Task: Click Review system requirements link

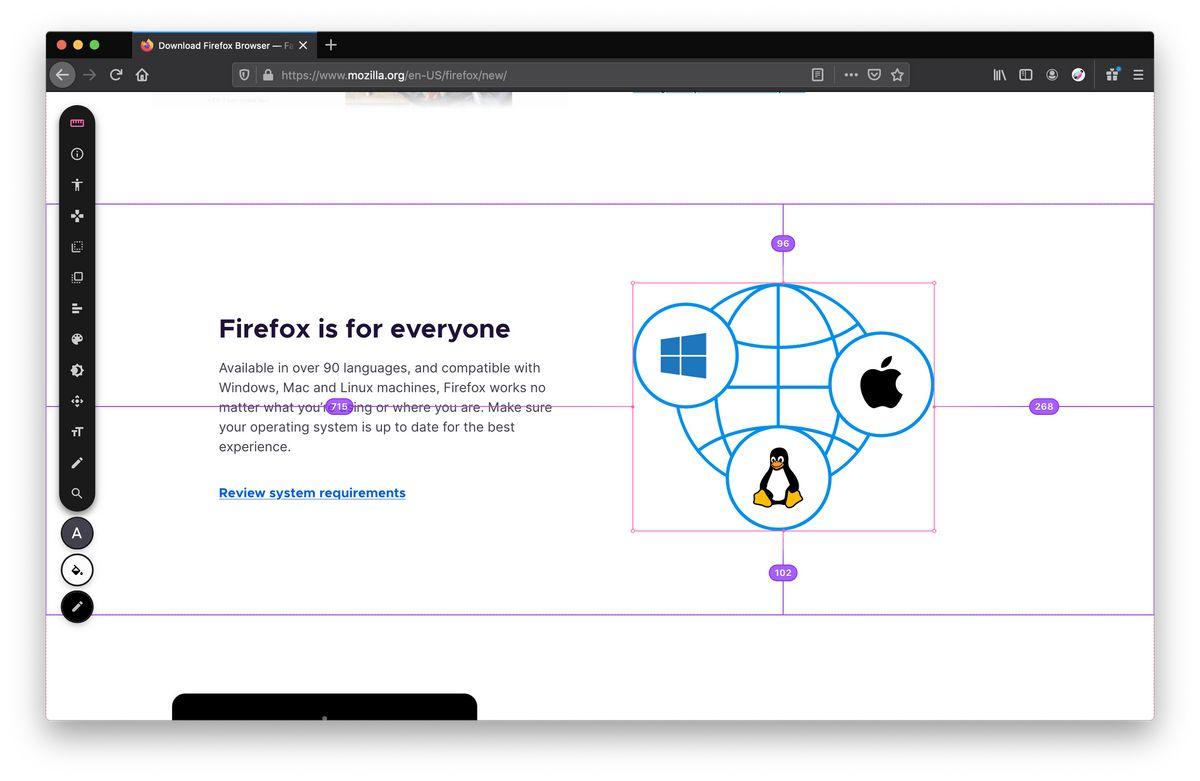Action: pos(312,493)
